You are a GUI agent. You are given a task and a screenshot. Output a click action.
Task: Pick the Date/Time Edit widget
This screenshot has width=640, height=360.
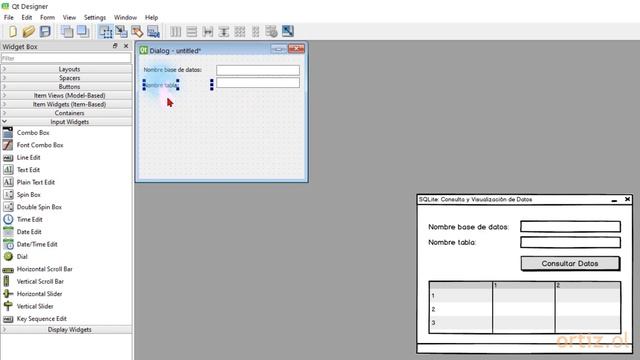pyautogui.click(x=37, y=244)
